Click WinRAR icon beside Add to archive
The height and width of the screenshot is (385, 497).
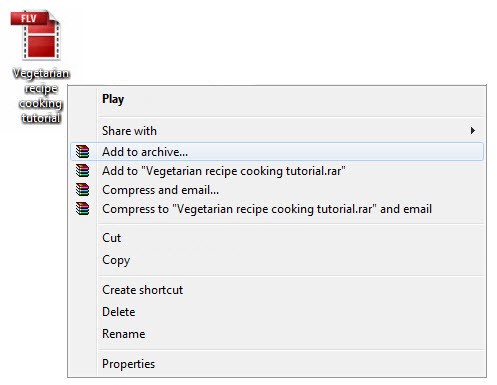82,152
